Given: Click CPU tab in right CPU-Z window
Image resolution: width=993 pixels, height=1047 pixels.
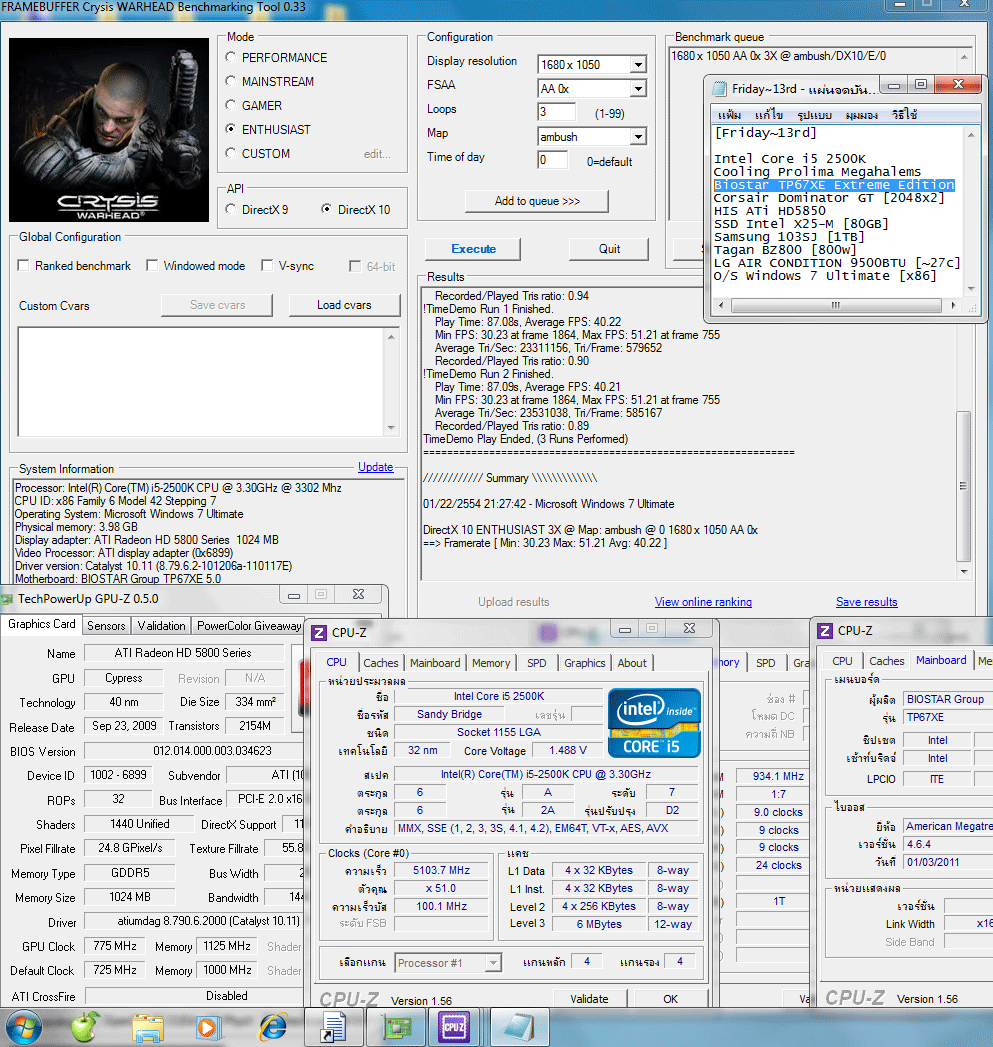Looking at the screenshot, I should pyautogui.click(x=842, y=661).
